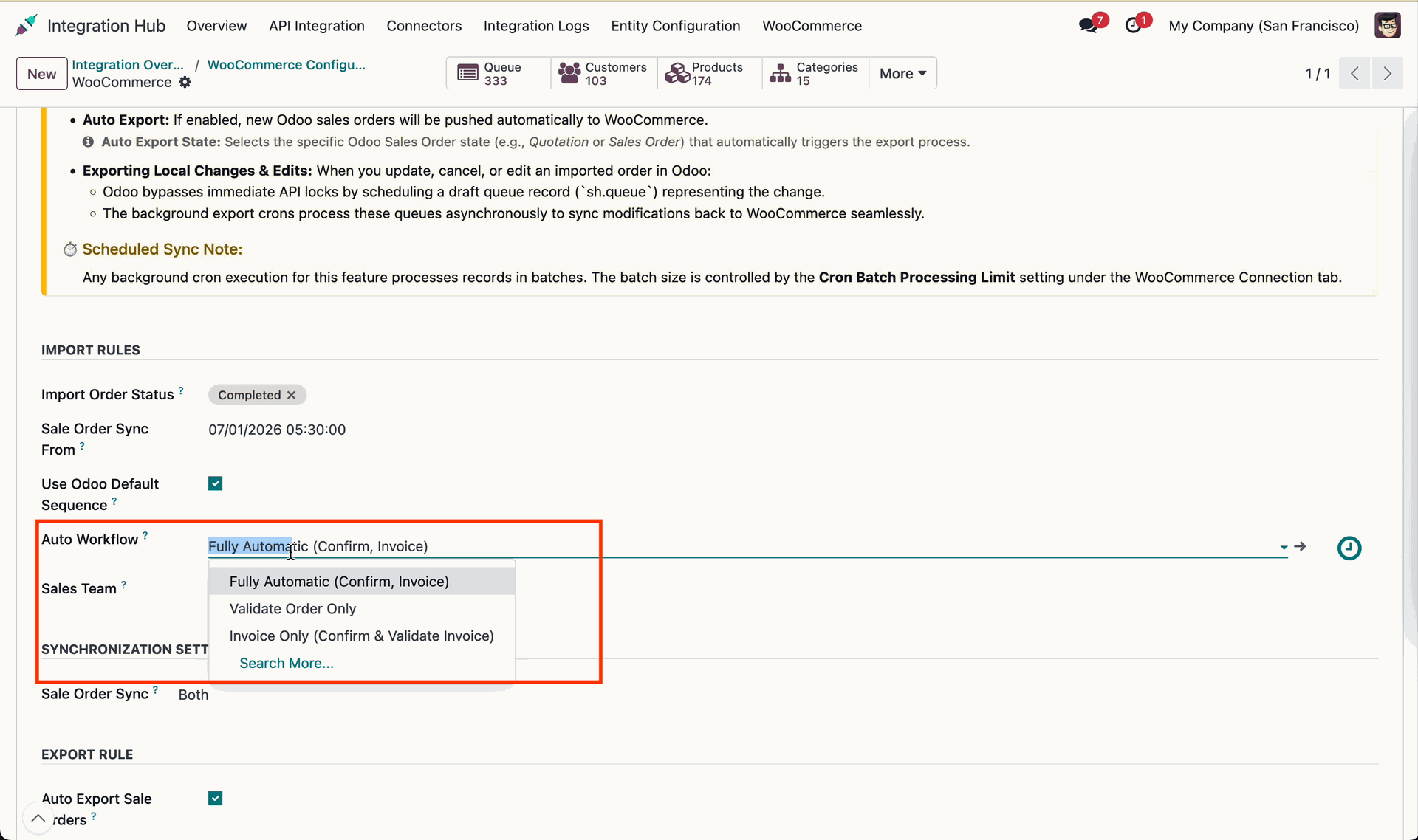Select Validate Order Only option
This screenshot has height=840, width=1418.
click(362, 608)
